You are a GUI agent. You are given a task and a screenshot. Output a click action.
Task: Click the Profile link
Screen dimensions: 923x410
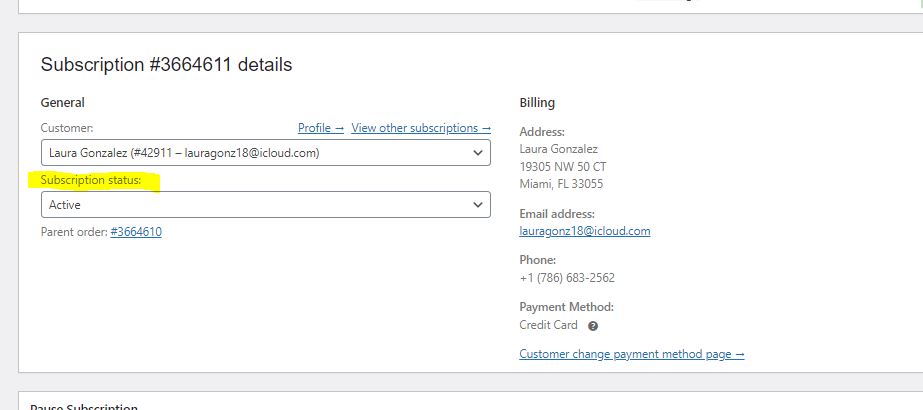[x=321, y=128]
